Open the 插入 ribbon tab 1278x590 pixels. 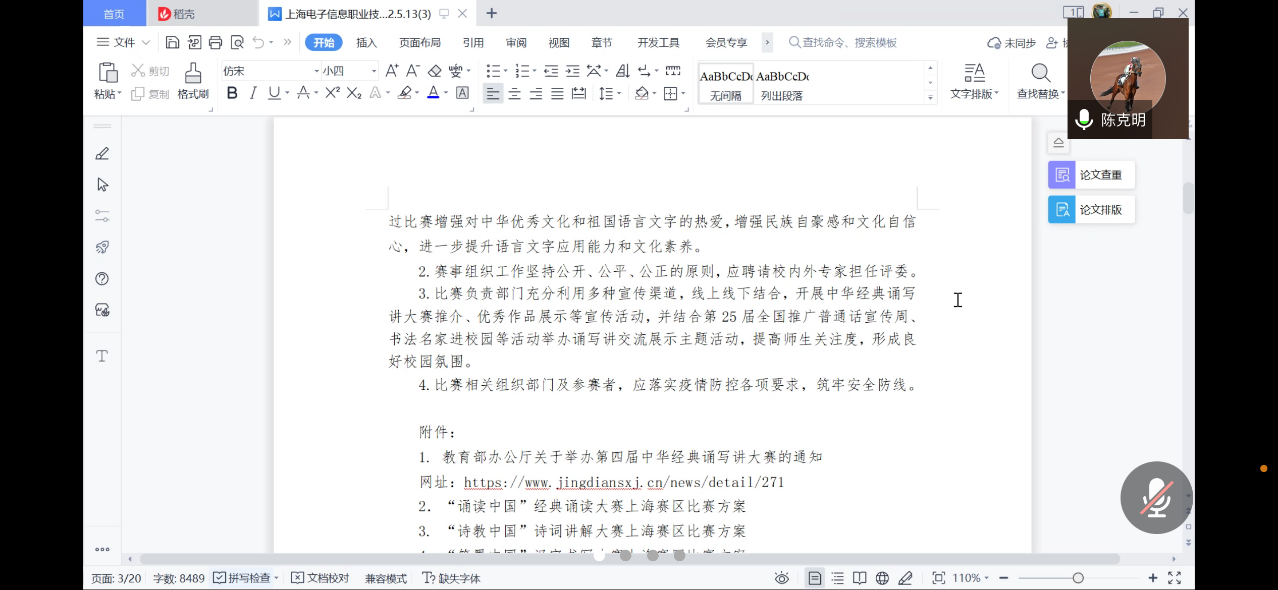[366, 42]
